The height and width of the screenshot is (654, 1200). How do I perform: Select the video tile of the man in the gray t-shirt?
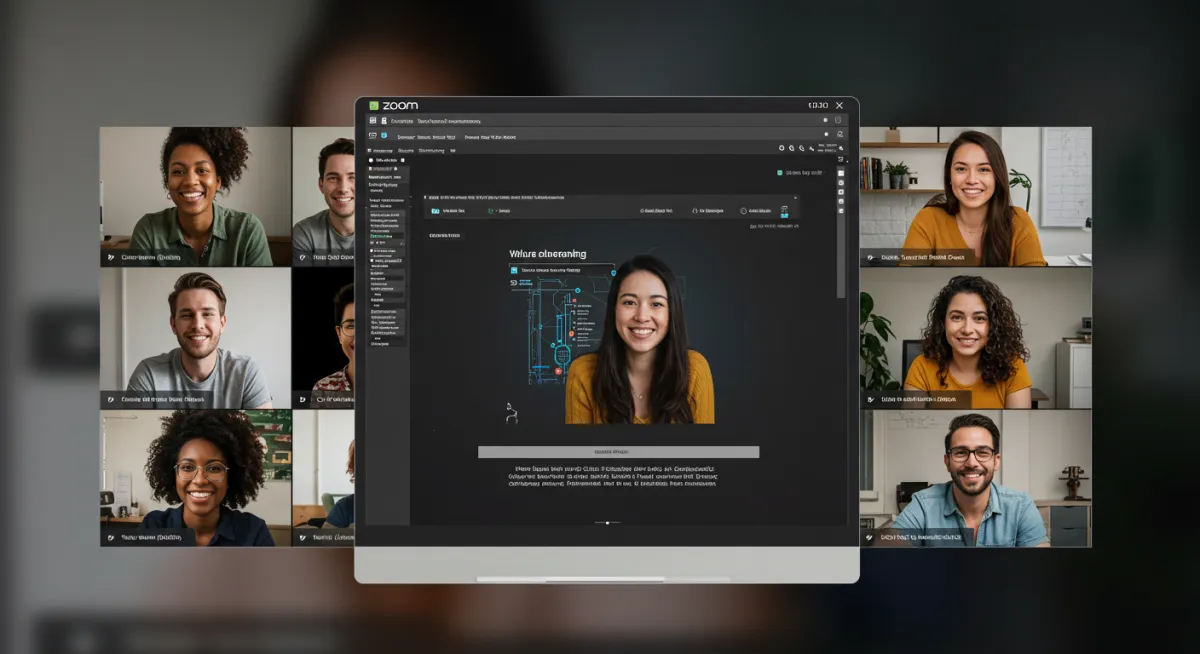click(195, 338)
